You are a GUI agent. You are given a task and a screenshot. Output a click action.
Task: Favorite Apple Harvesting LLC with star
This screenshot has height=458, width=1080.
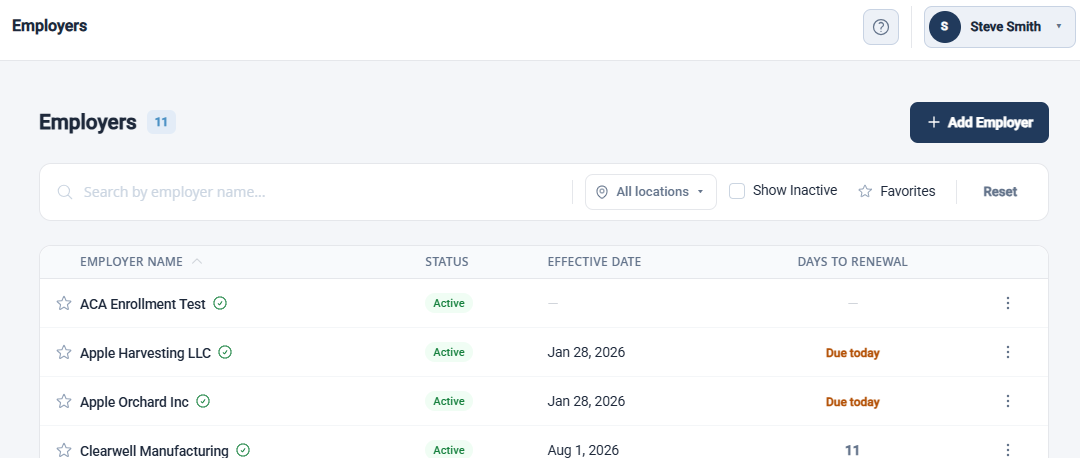pos(63,352)
